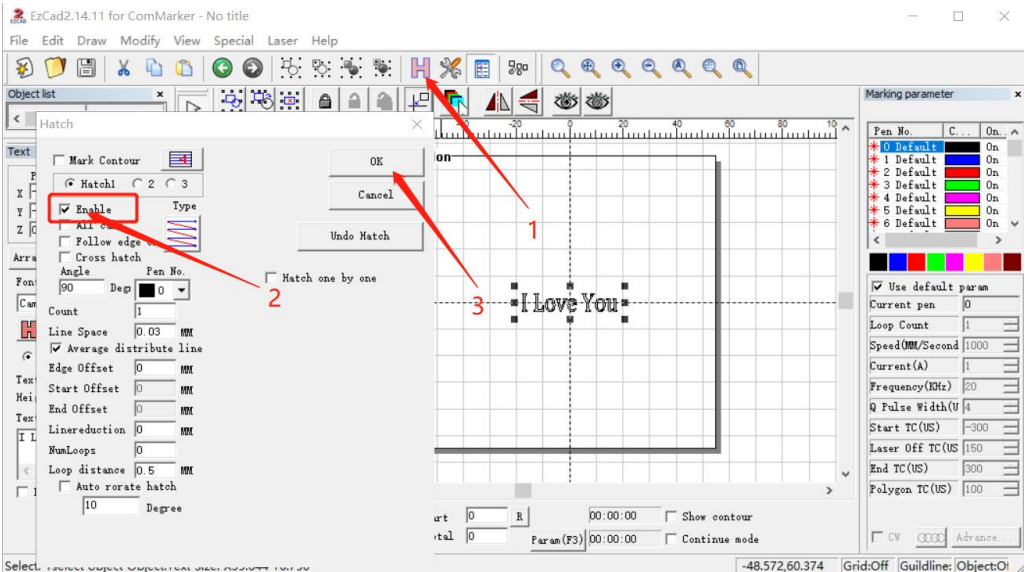Click the first magnifier zoom icon
The width and height of the screenshot is (1025, 572).
561,68
